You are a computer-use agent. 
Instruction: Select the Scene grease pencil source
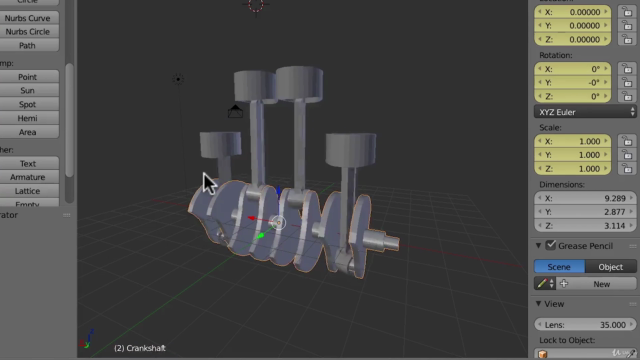click(x=559, y=267)
